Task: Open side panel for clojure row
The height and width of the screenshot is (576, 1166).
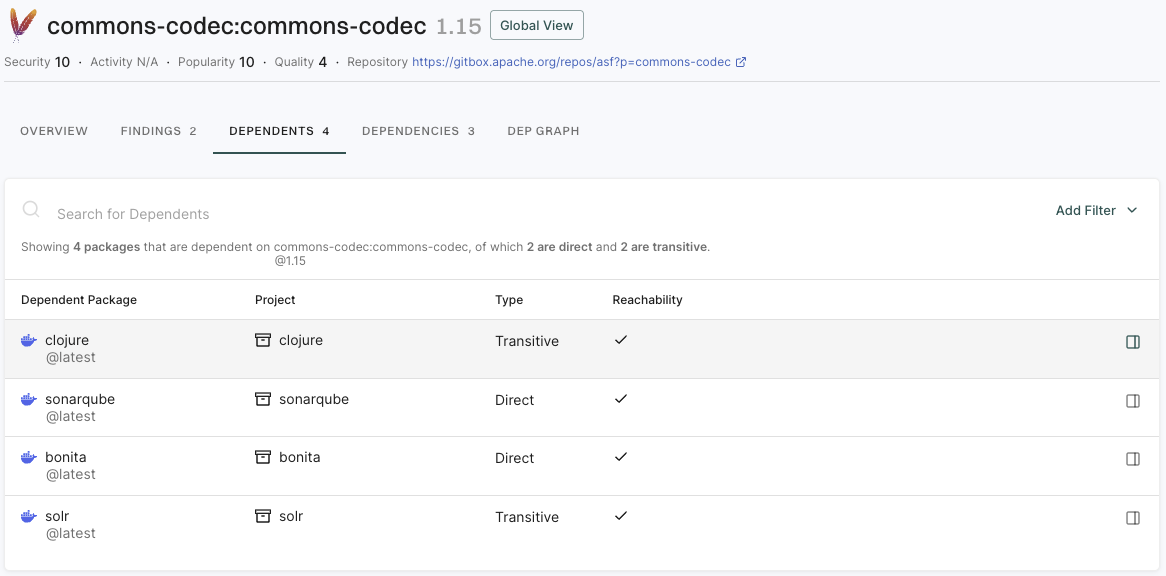Action: [x=1132, y=342]
